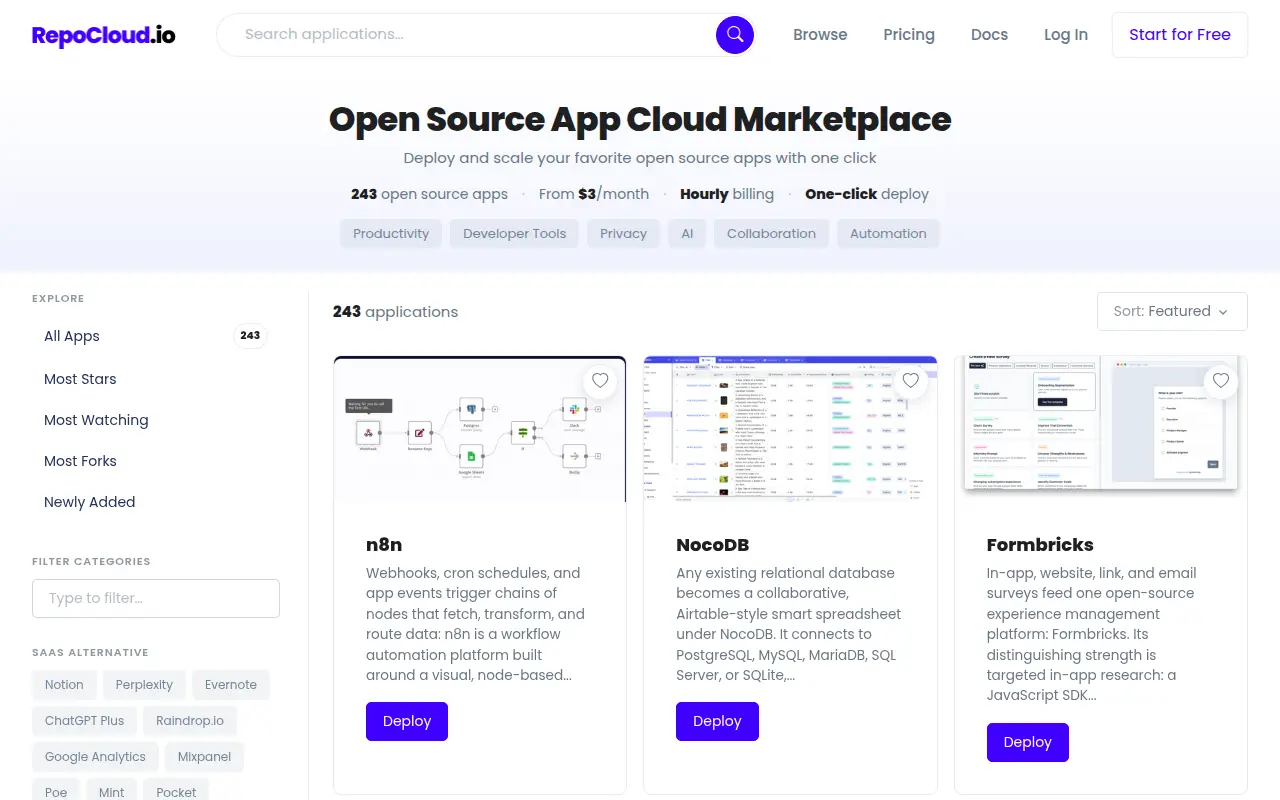Click the magnifier search button
1280x800 pixels.
734,35
